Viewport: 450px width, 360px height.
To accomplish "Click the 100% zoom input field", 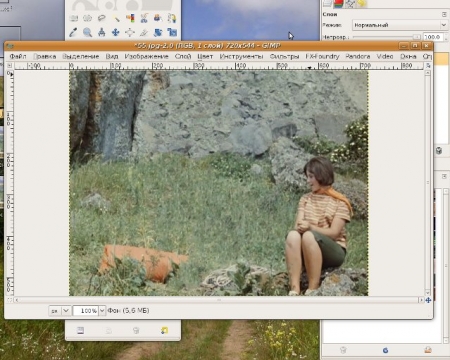I will point(86,311).
